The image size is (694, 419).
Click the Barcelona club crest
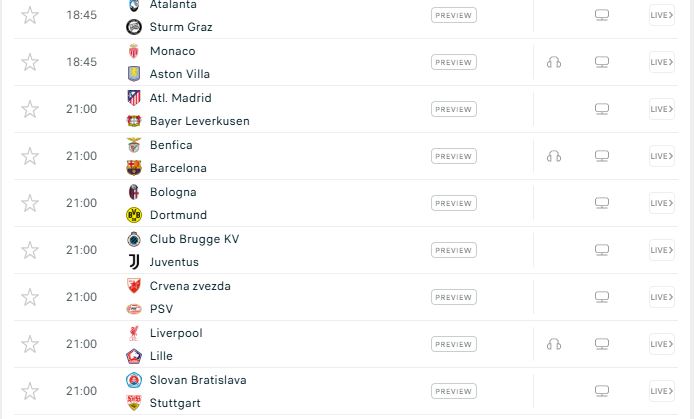(x=134, y=168)
